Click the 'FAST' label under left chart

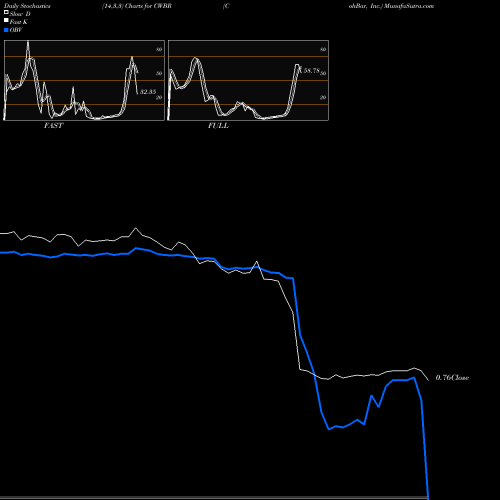click(53, 126)
